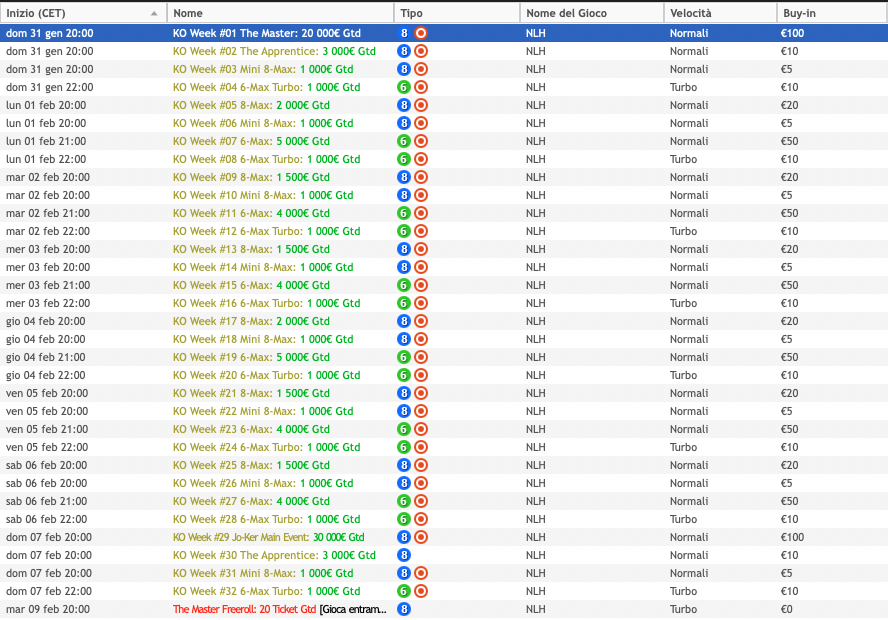This screenshot has width=888, height=620.
Task: Click 6-max icon in KO Week #07 row
Action: [x=404, y=141]
